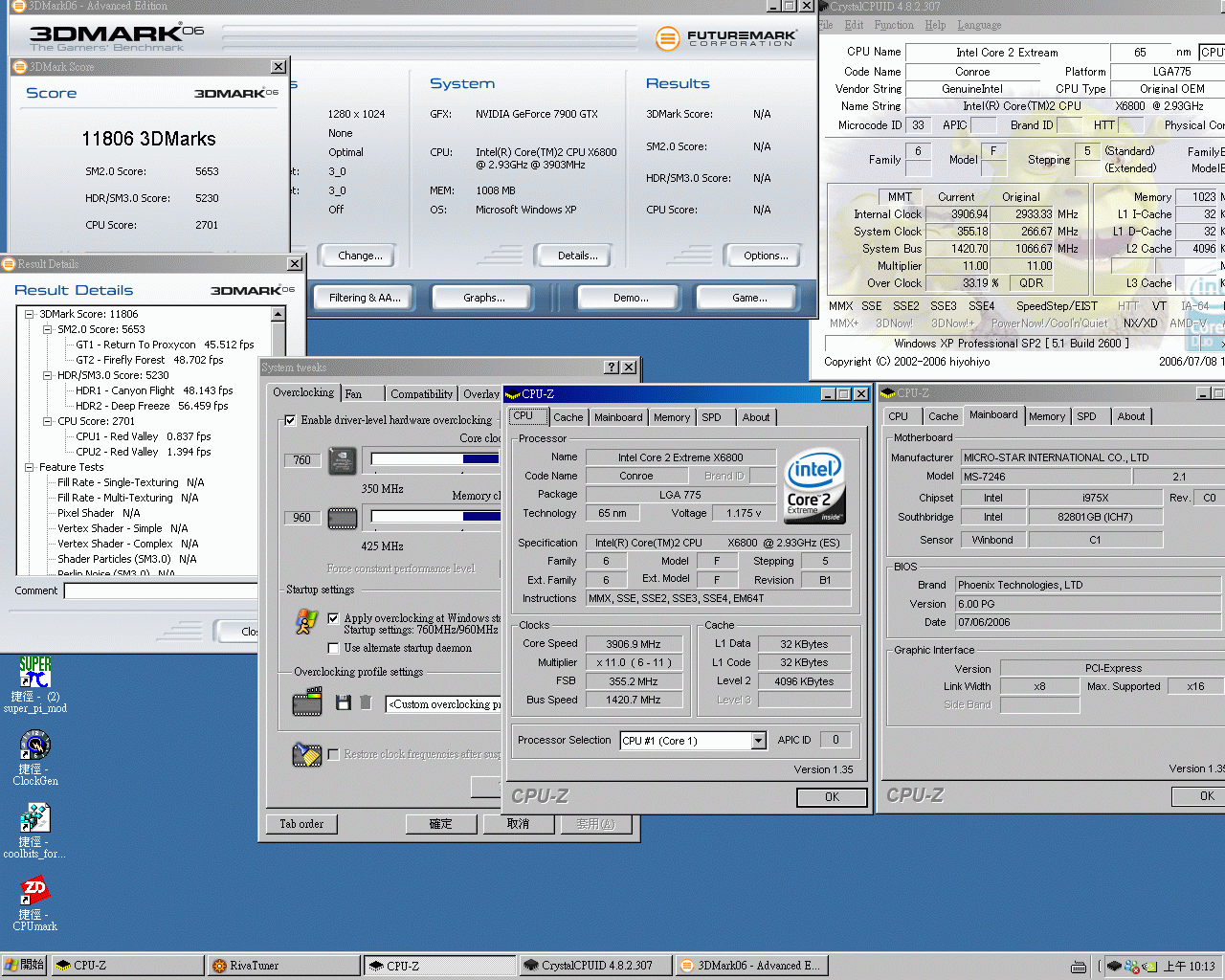Click the Comment input field in Result Details
1225x980 pixels.
(161, 590)
